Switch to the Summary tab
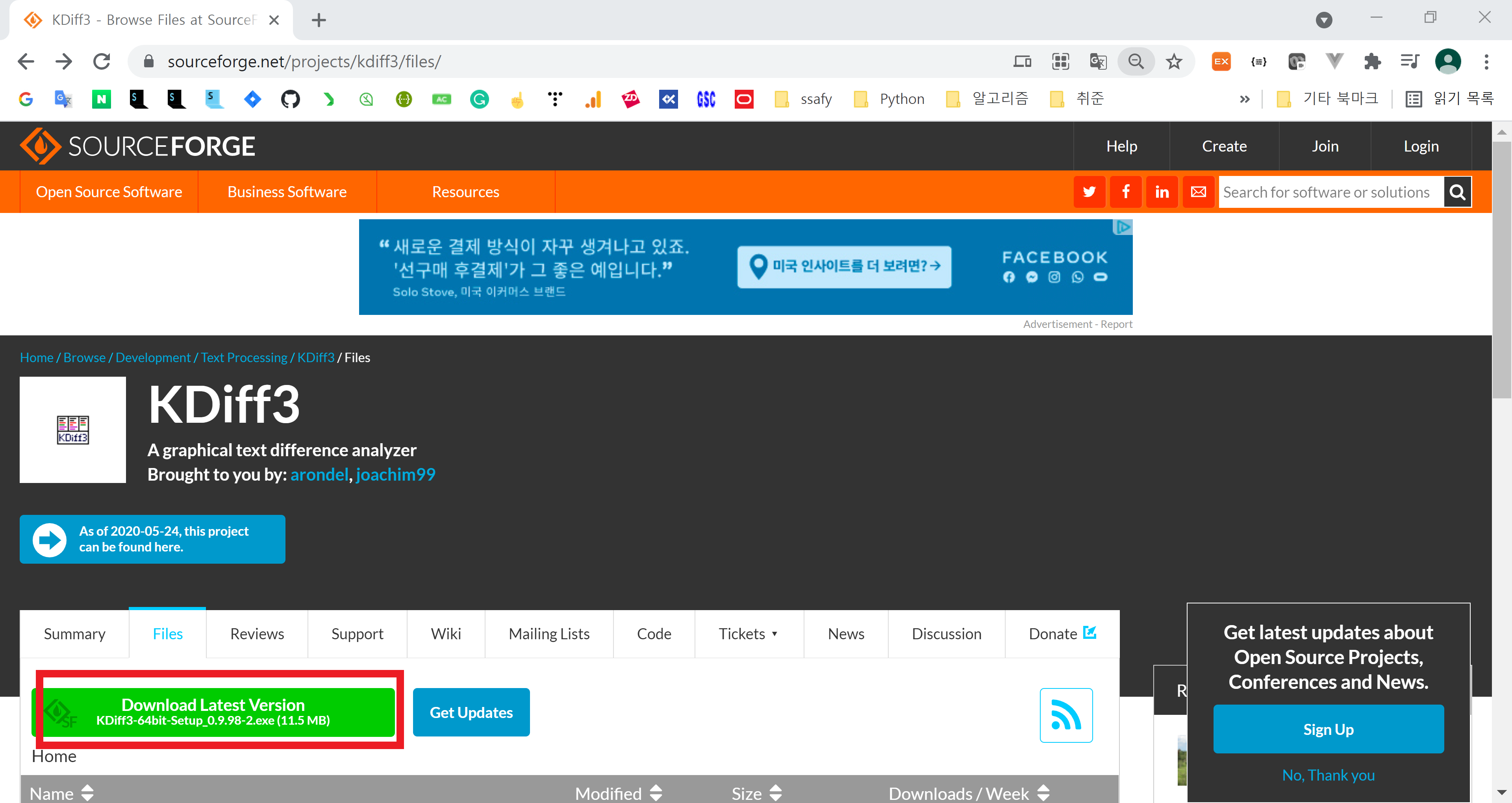The width and height of the screenshot is (1512, 803). coord(74,634)
